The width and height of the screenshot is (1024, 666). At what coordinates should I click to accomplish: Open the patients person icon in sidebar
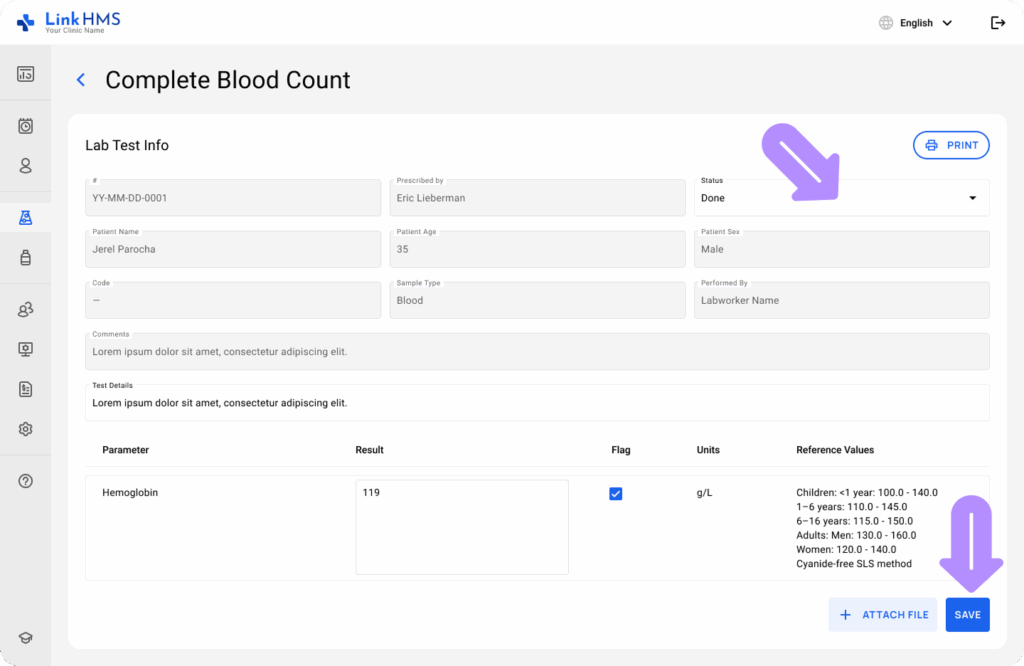pos(25,166)
